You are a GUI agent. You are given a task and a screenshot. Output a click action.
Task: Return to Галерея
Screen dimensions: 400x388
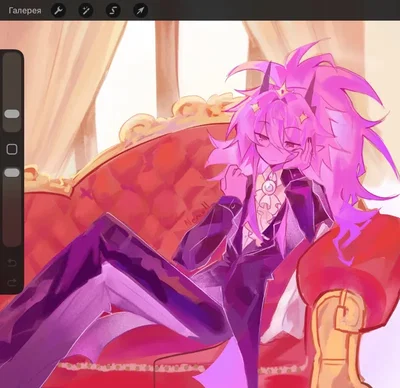click(x=25, y=11)
